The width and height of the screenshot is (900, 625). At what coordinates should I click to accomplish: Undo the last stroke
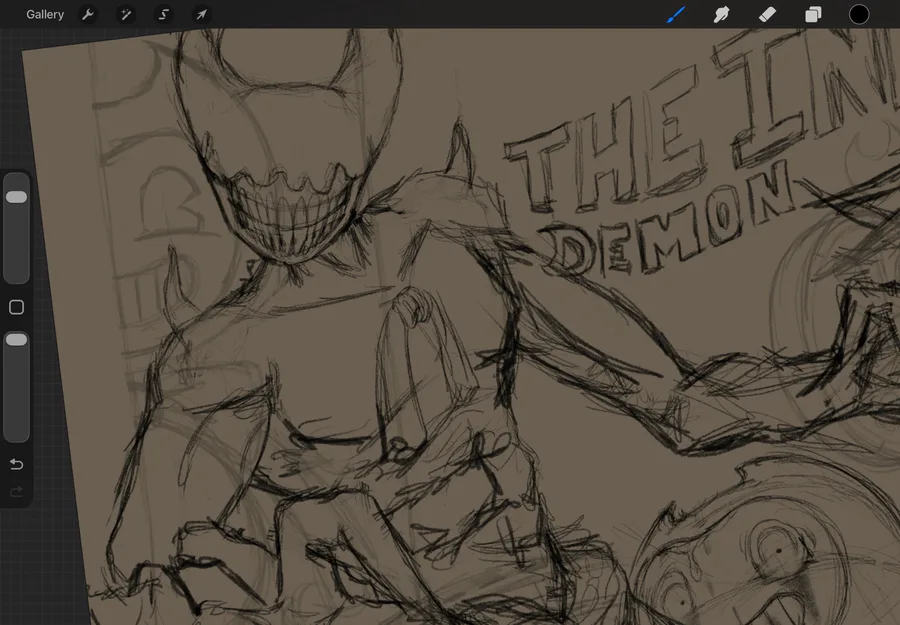(x=16, y=464)
